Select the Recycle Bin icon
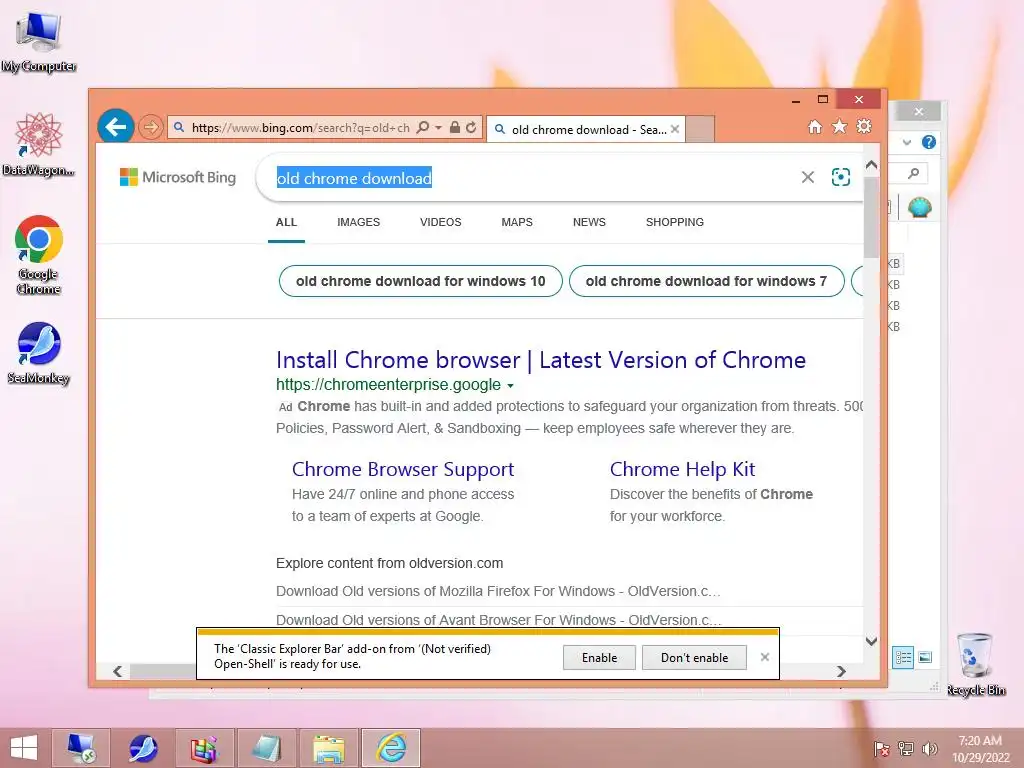The height and width of the screenshot is (768, 1024). (x=976, y=664)
